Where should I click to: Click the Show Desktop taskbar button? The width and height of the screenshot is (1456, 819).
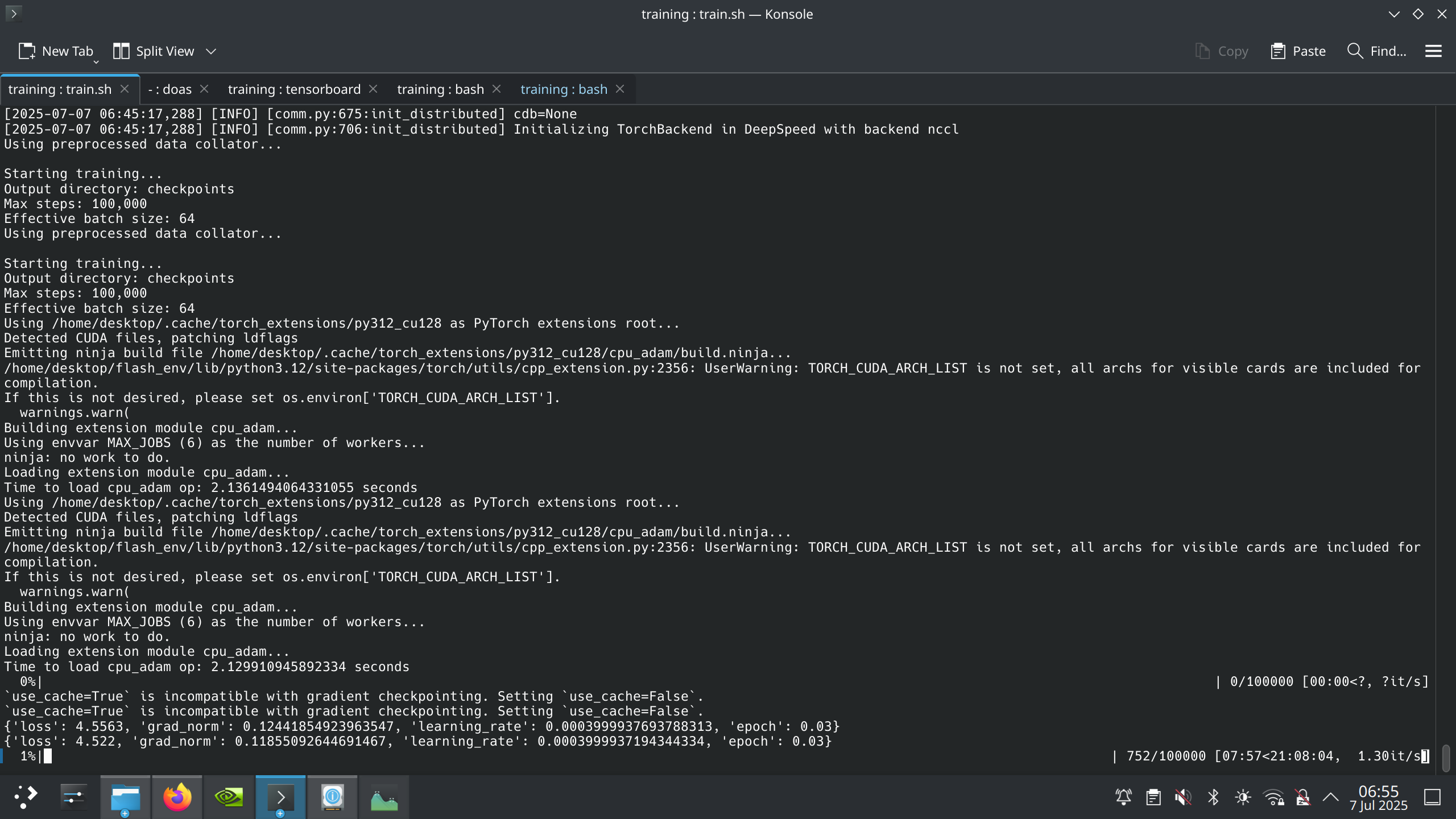click(x=1432, y=797)
